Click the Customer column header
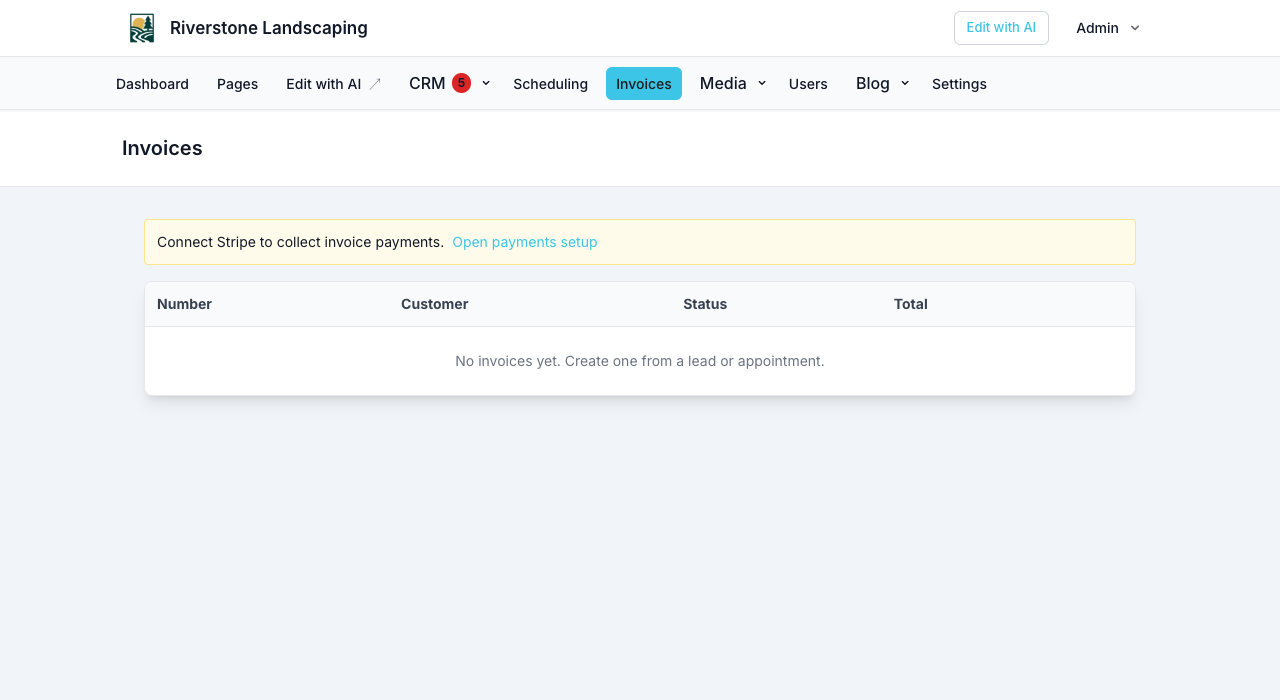The height and width of the screenshot is (700, 1280). pos(434,304)
